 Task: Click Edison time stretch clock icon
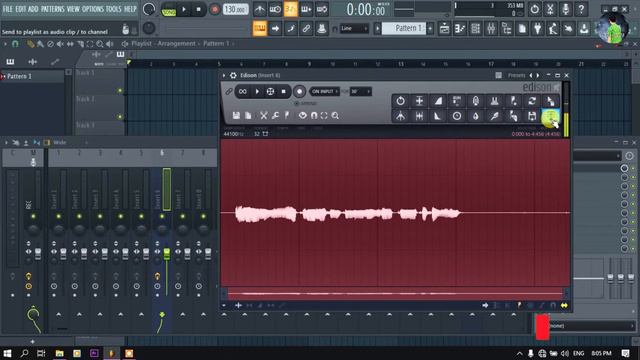pyautogui.click(x=457, y=116)
